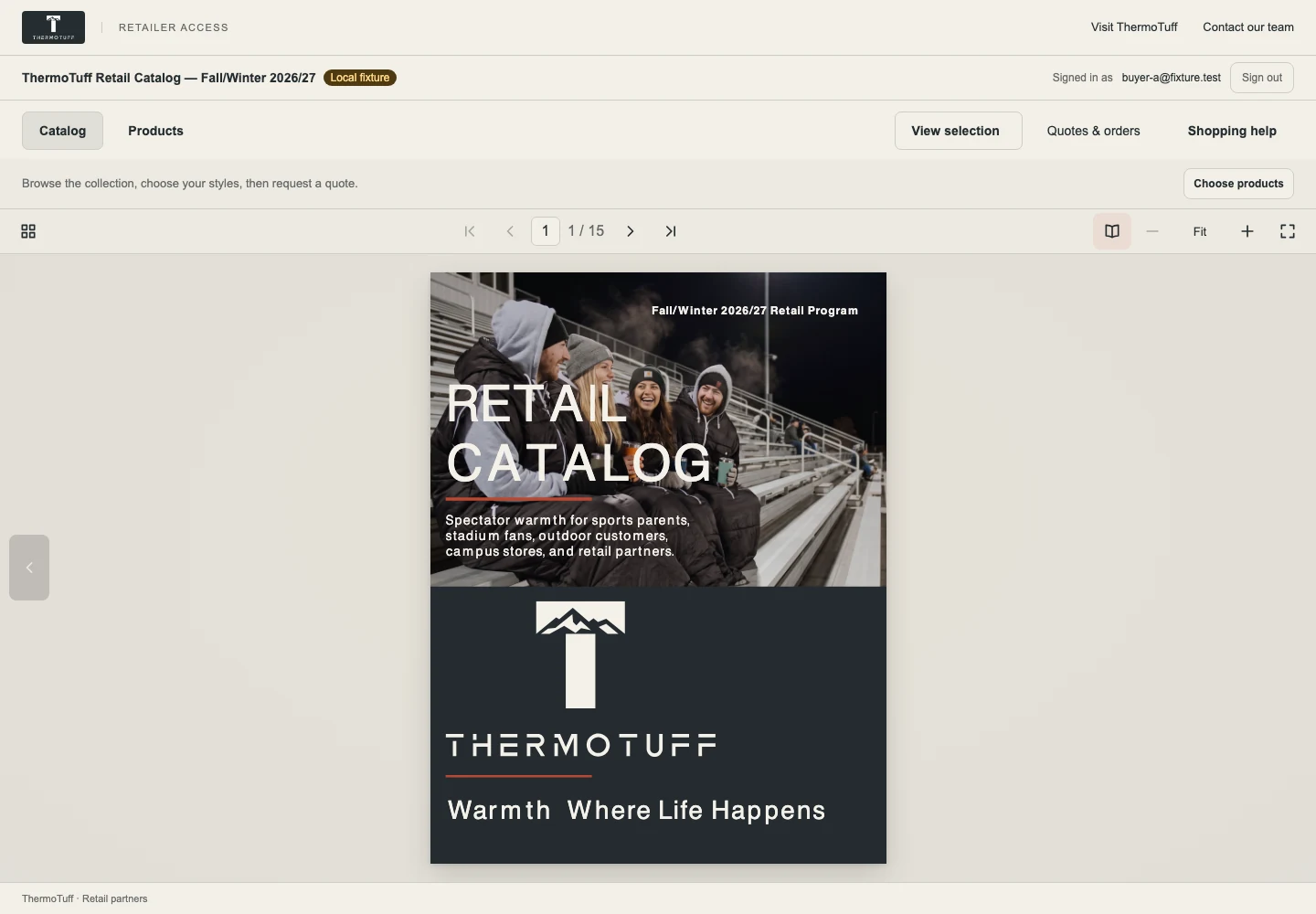Follow the Visit ThermoTuff link
The width and height of the screenshot is (1316, 914).
click(1134, 27)
